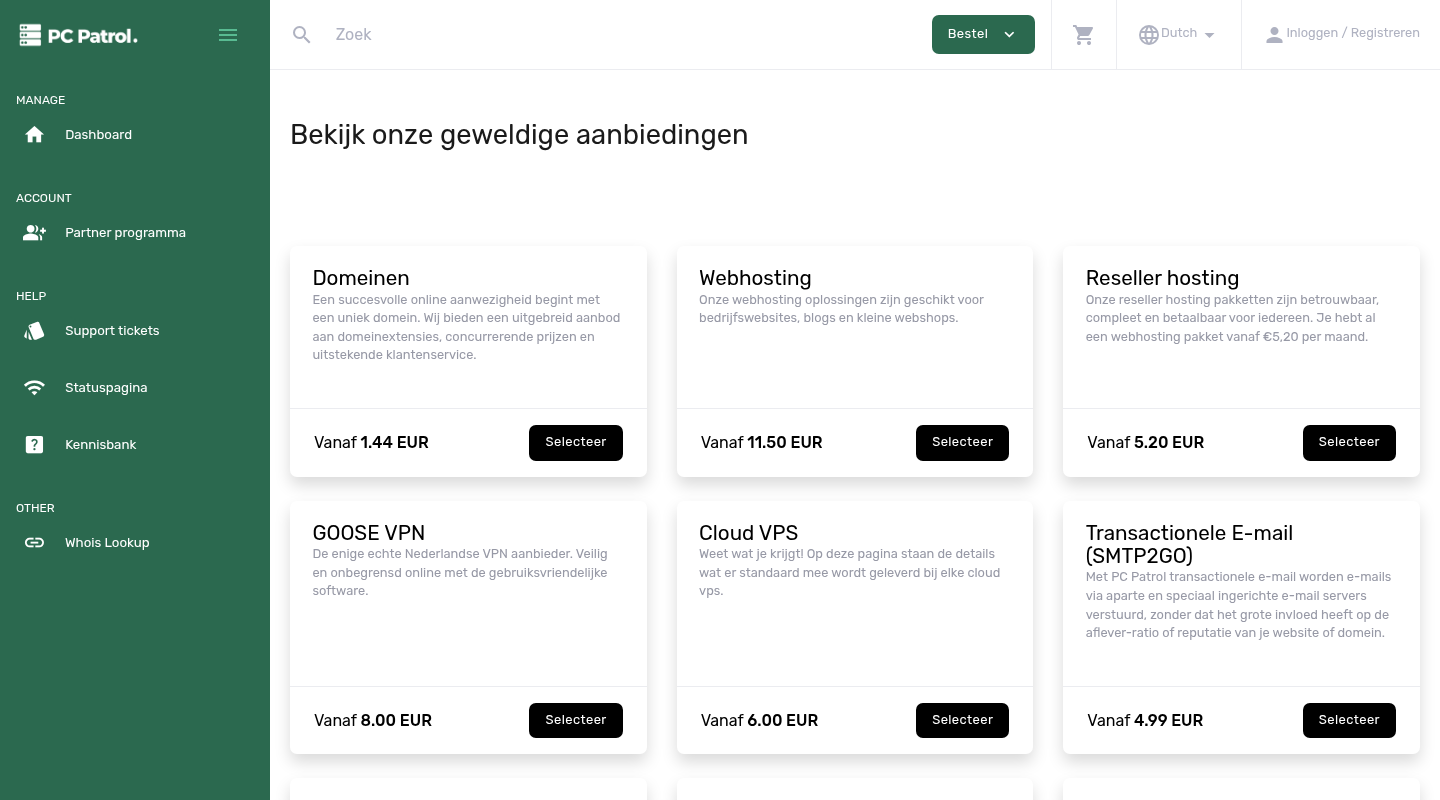Open the Support tickets menu item
This screenshot has width=1440, height=800.
click(112, 330)
